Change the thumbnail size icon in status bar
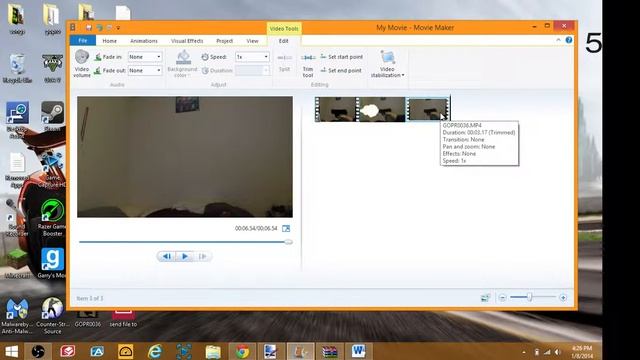 (x=485, y=298)
